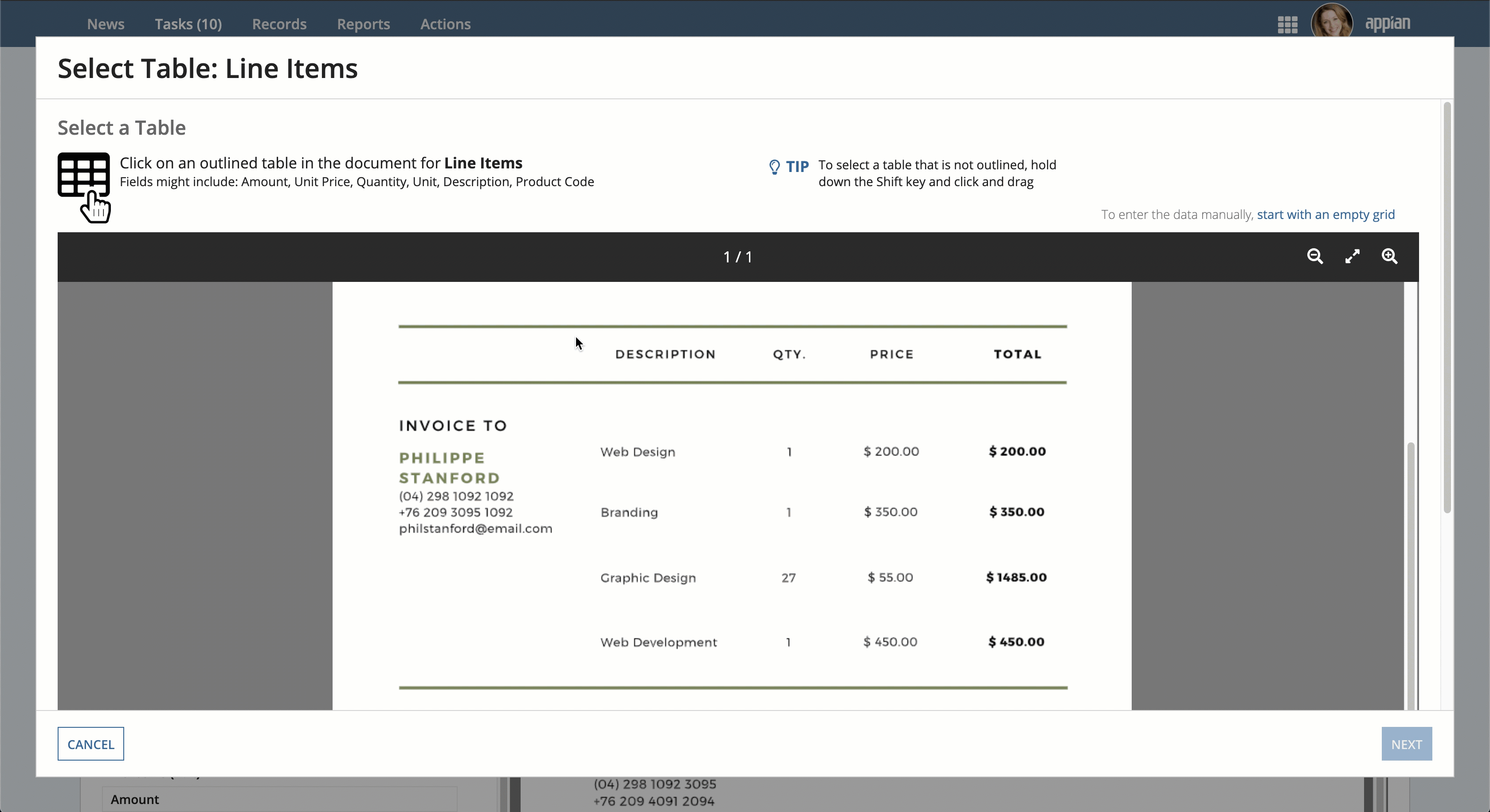Click the dialog's outer vertical scrollbar

pos(1447,308)
